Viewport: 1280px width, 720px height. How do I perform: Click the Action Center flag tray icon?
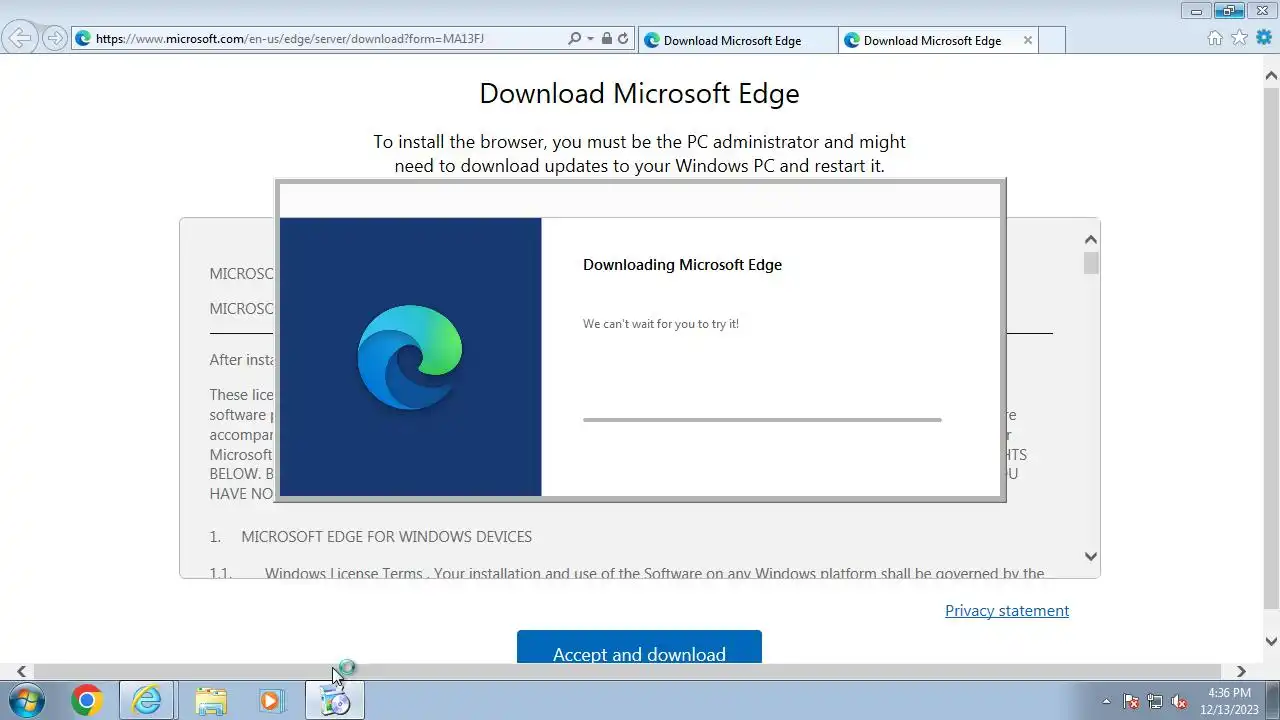1131,702
